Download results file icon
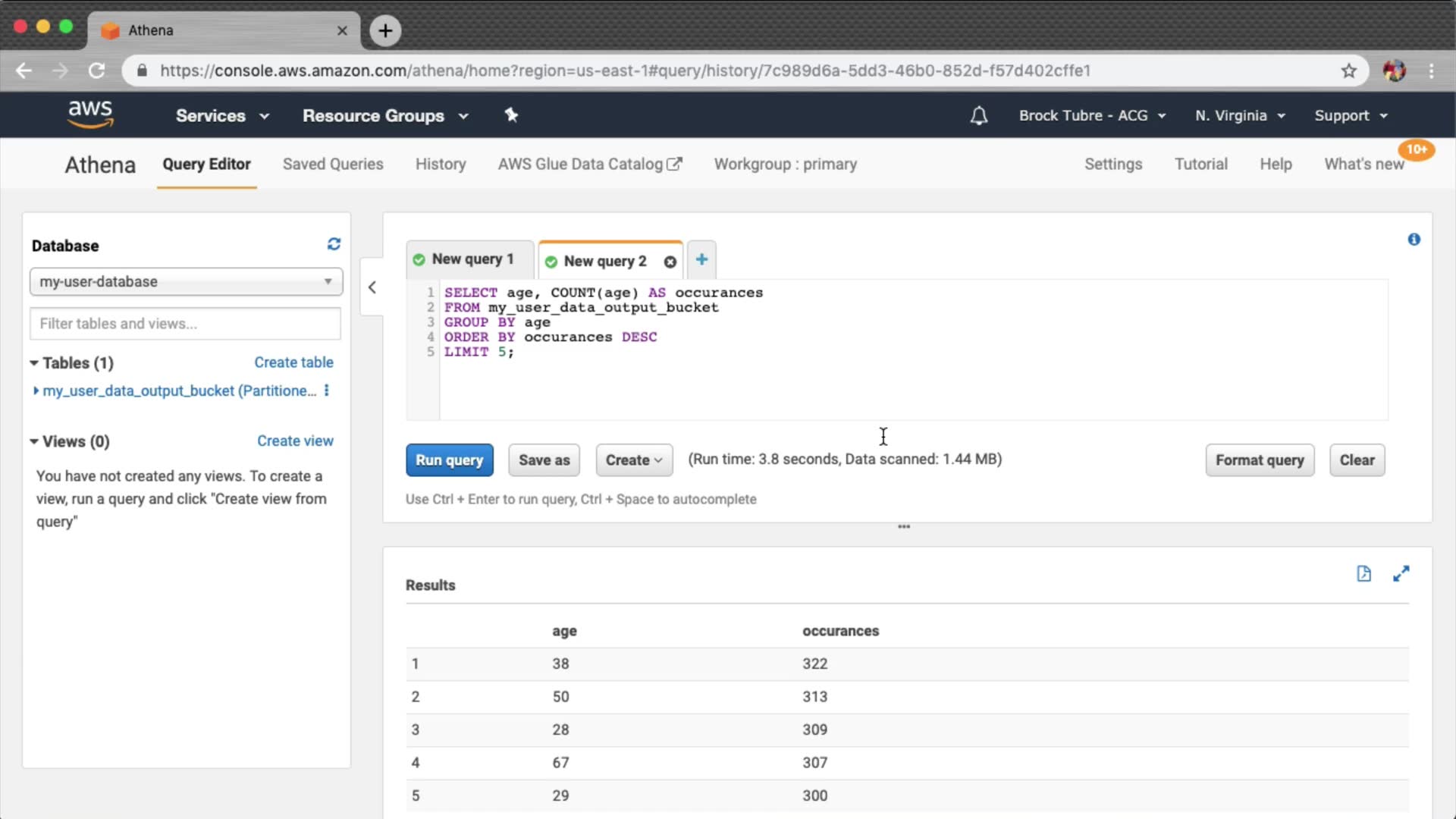 [1363, 574]
